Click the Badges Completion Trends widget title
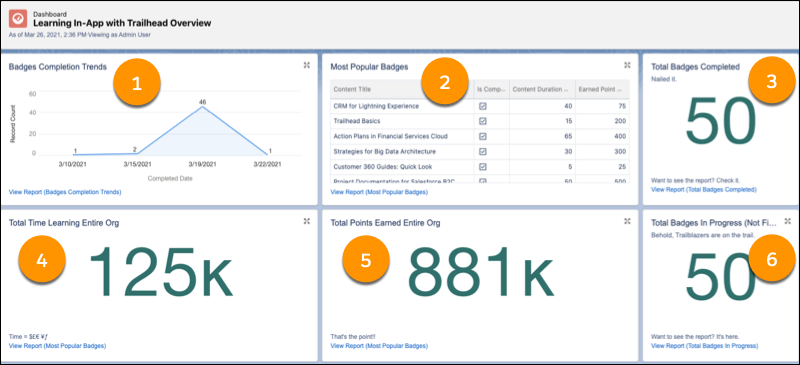Image resolution: width=800 pixels, height=365 pixels. (x=58, y=66)
